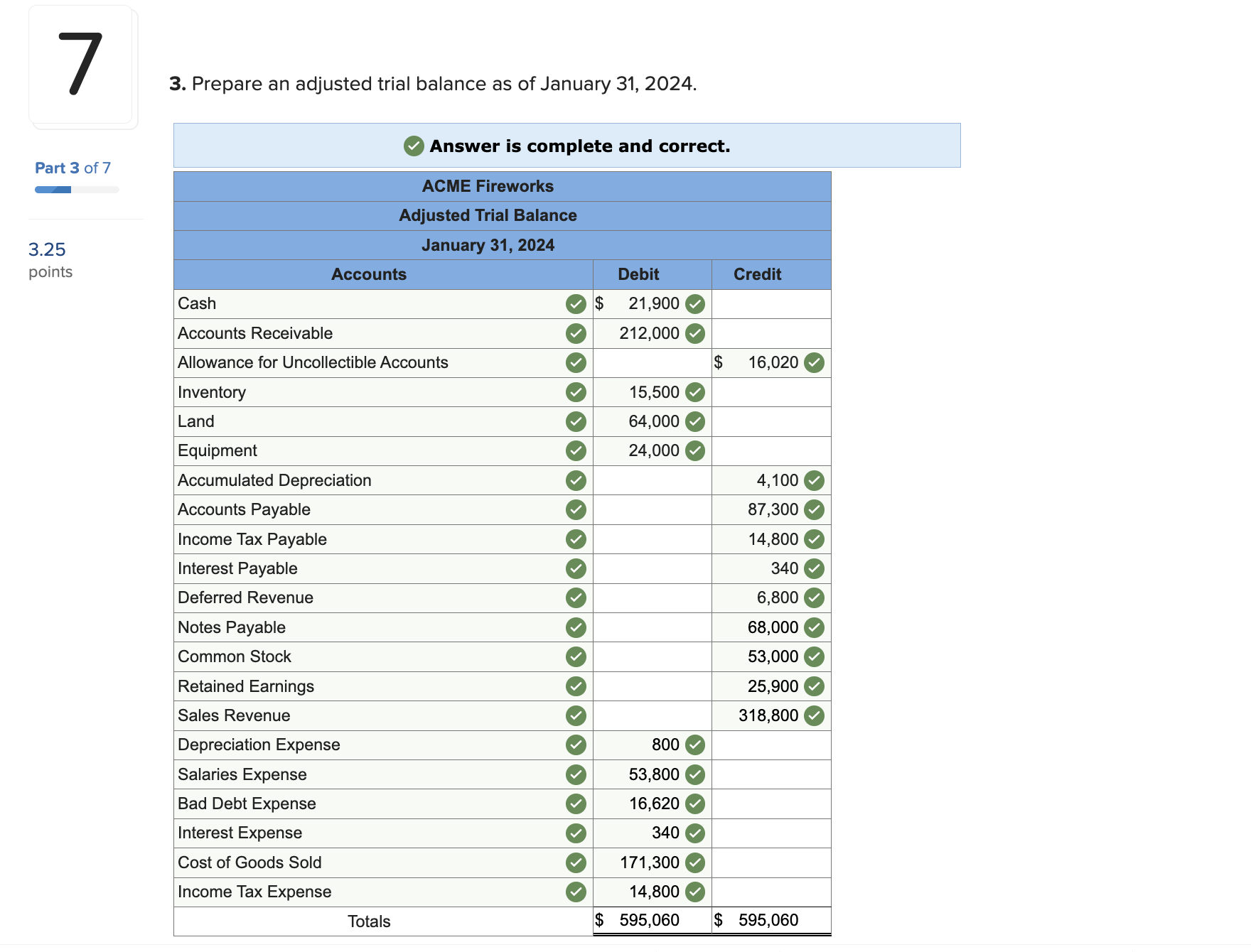Click the check icon beside Cost of Goods Sold name
Screen dimensions: 1251x952
tap(576, 863)
